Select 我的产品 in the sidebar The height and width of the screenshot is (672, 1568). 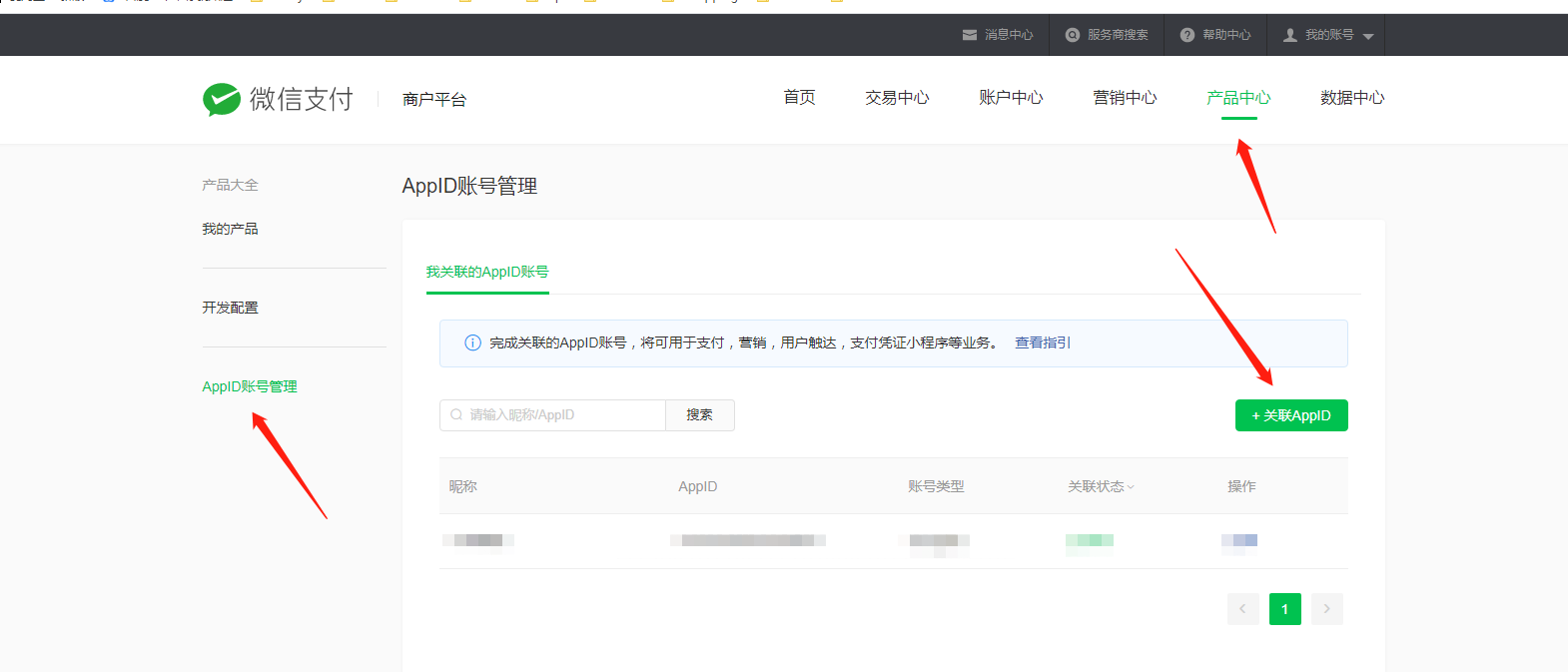click(x=230, y=229)
